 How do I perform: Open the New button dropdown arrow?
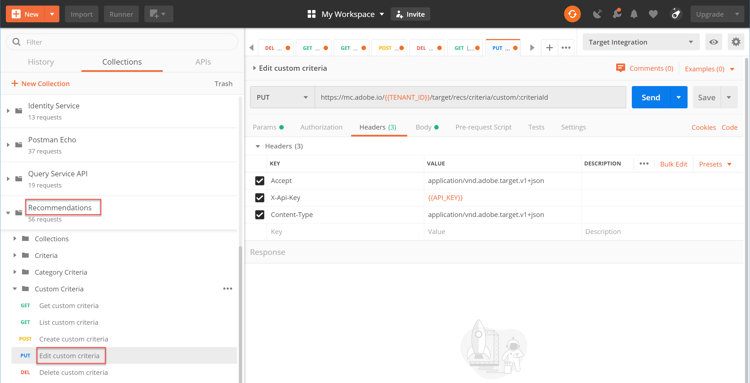pyautogui.click(x=52, y=14)
